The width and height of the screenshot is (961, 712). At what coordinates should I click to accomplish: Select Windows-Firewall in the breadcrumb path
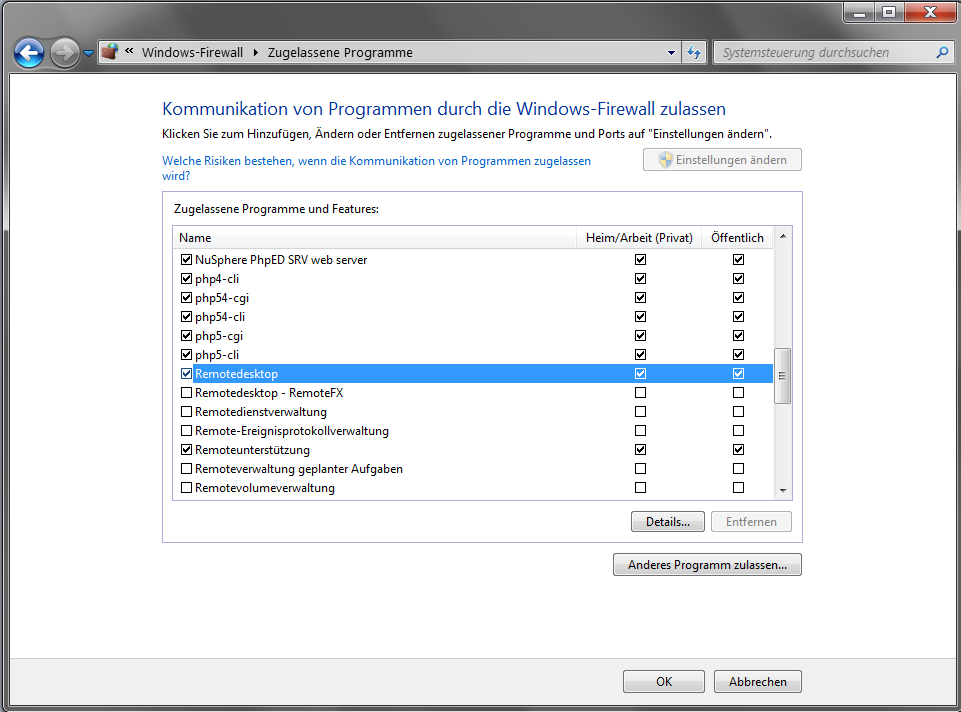click(192, 53)
